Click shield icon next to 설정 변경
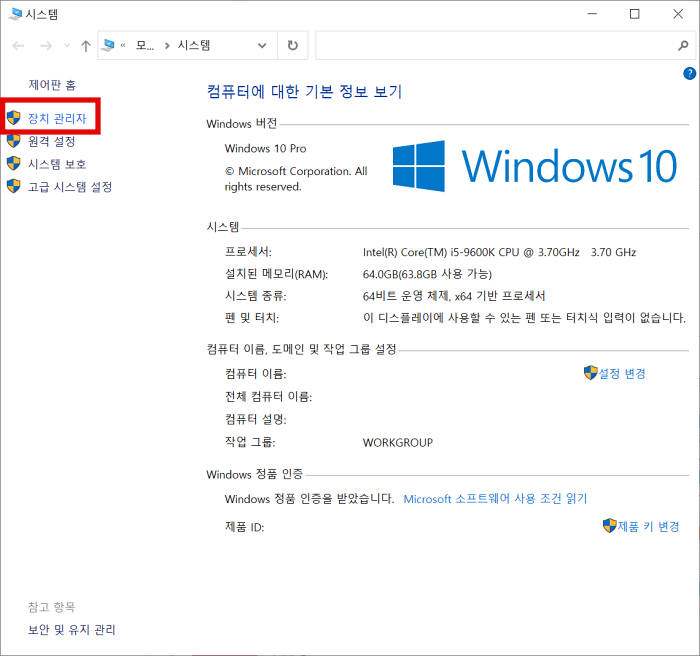 590,373
